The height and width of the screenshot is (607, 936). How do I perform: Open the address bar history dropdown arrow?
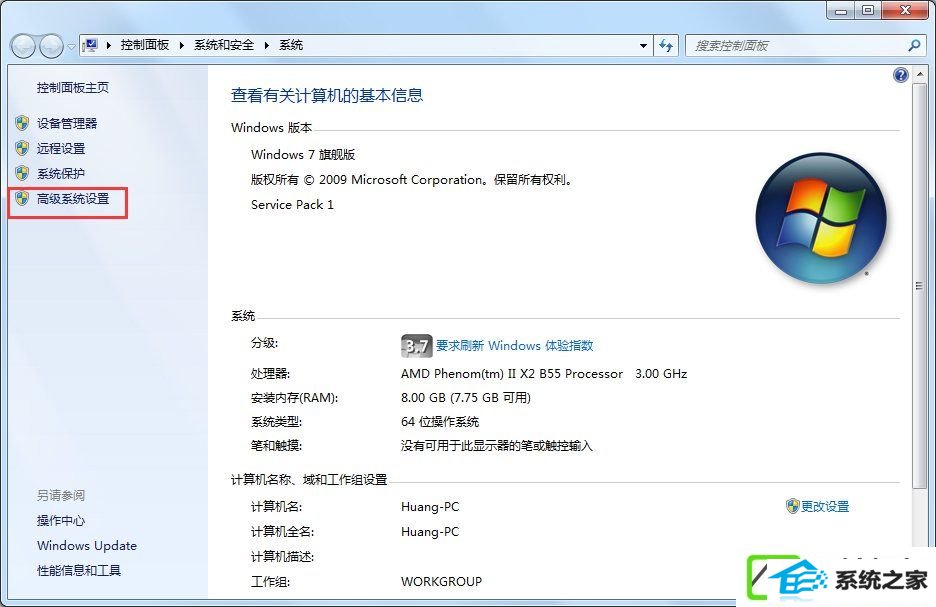pyautogui.click(x=643, y=45)
